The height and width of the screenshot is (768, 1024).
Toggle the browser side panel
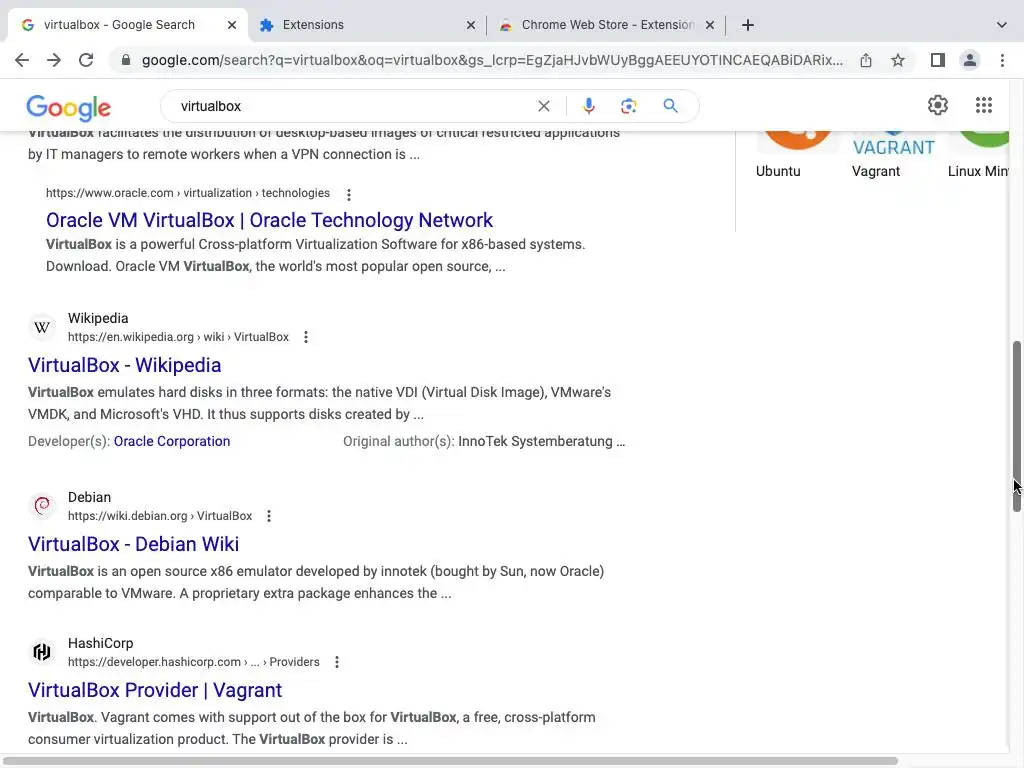[x=938, y=60]
